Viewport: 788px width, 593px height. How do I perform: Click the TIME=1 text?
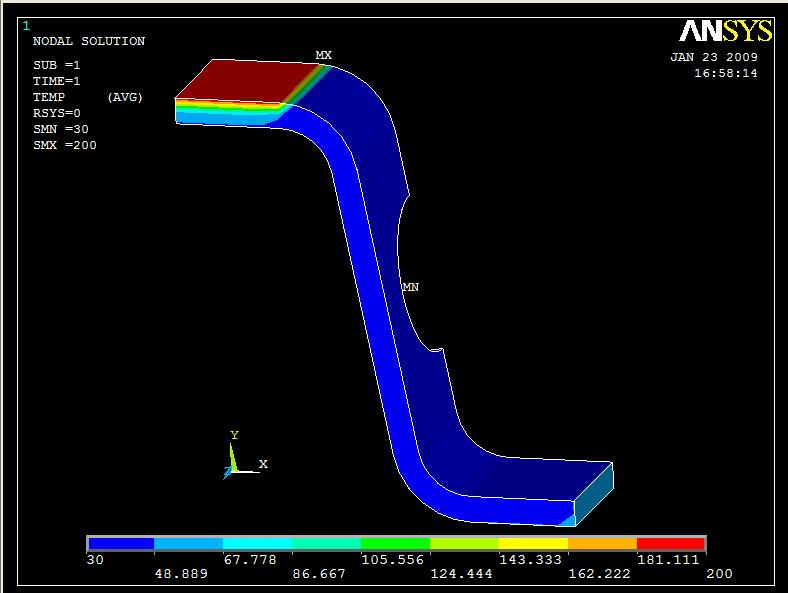pyautogui.click(x=57, y=81)
